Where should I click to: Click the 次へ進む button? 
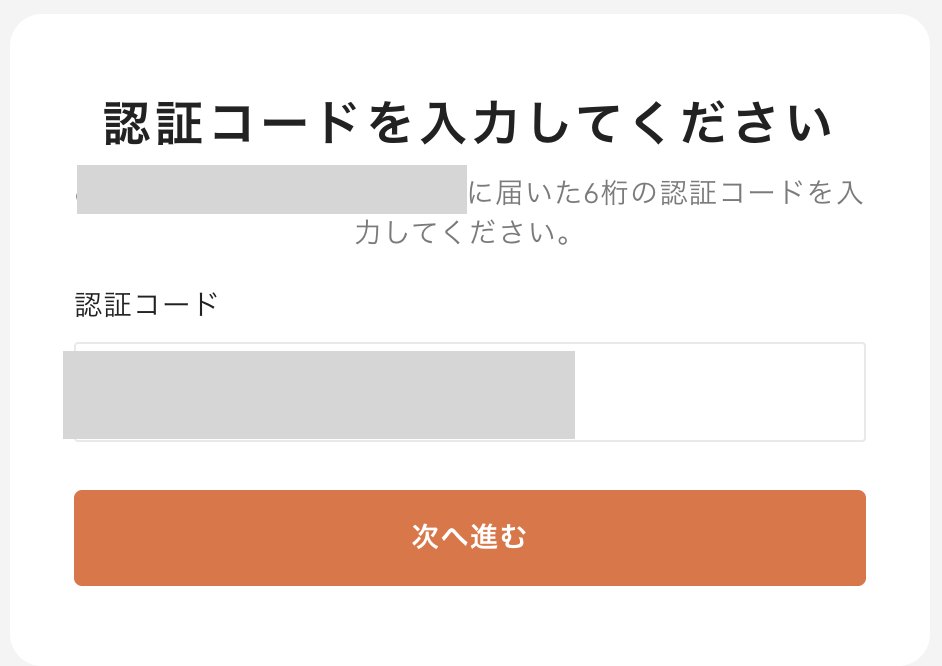tap(469, 537)
